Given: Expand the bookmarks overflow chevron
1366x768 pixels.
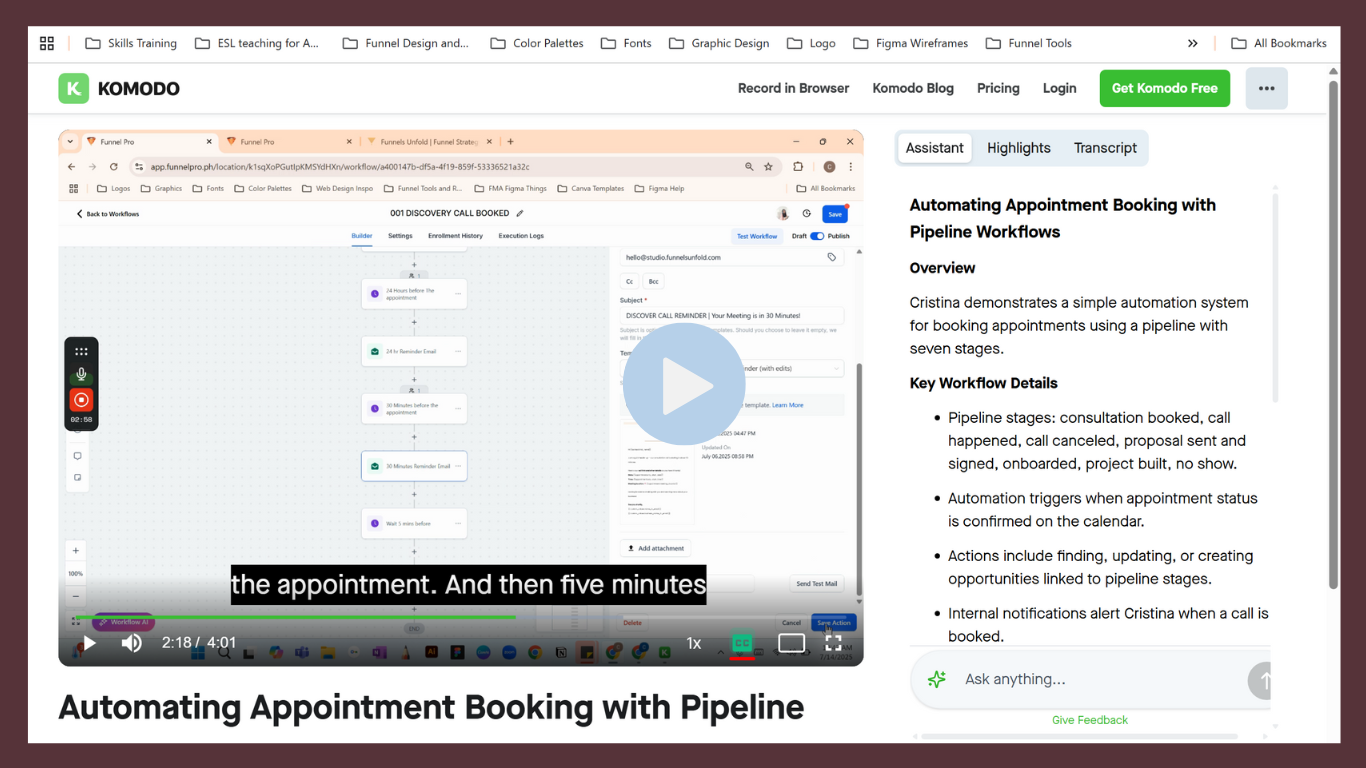Looking at the screenshot, I should [1193, 43].
